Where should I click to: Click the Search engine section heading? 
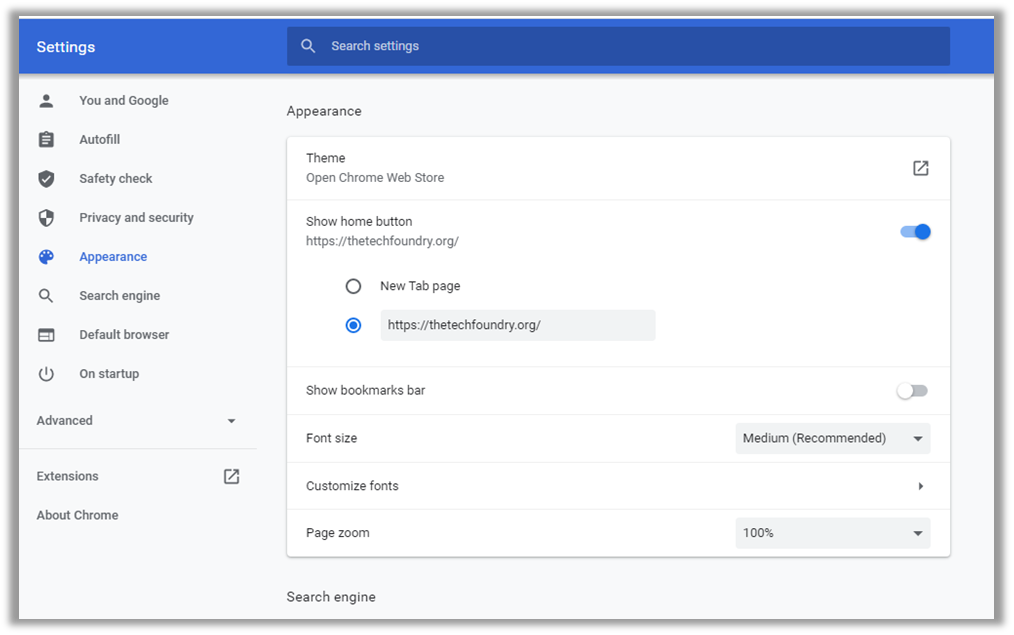331,597
